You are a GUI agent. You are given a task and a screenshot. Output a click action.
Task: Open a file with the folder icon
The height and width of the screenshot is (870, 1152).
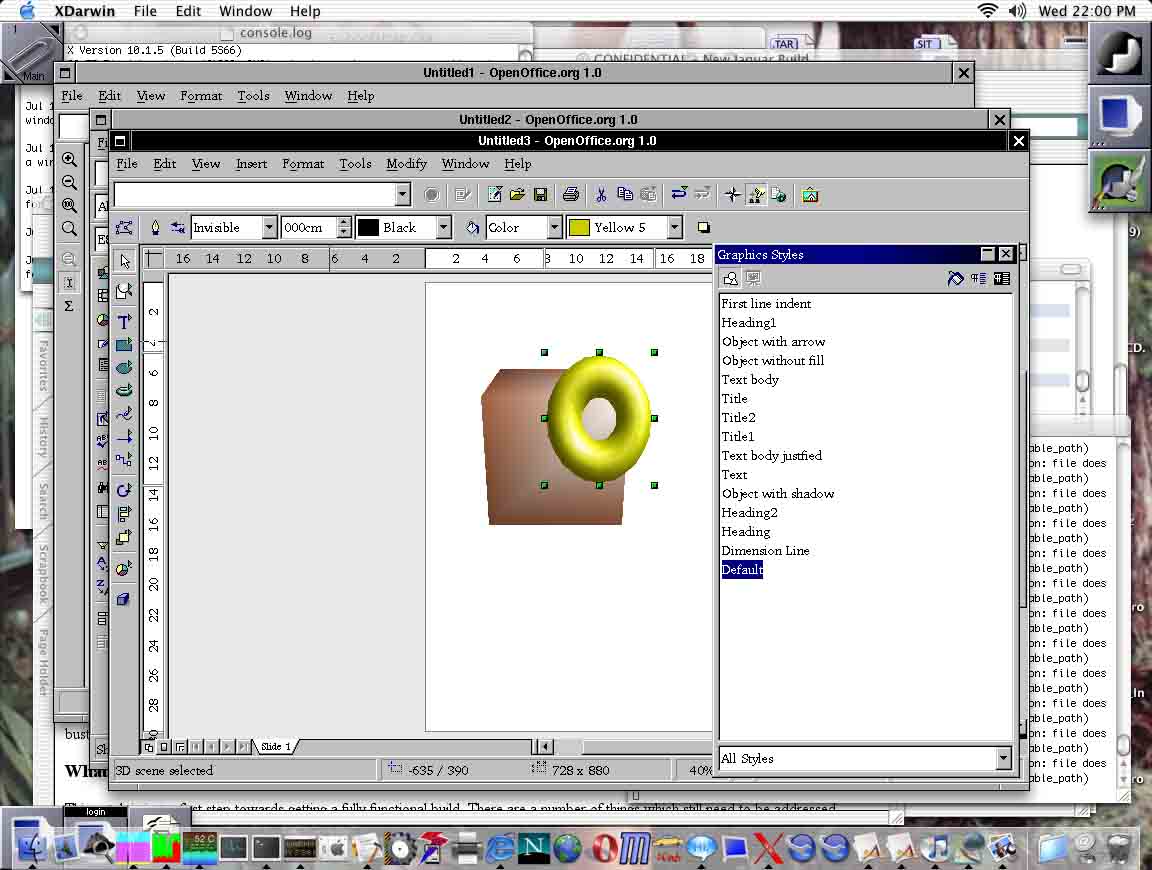click(x=517, y=195)
